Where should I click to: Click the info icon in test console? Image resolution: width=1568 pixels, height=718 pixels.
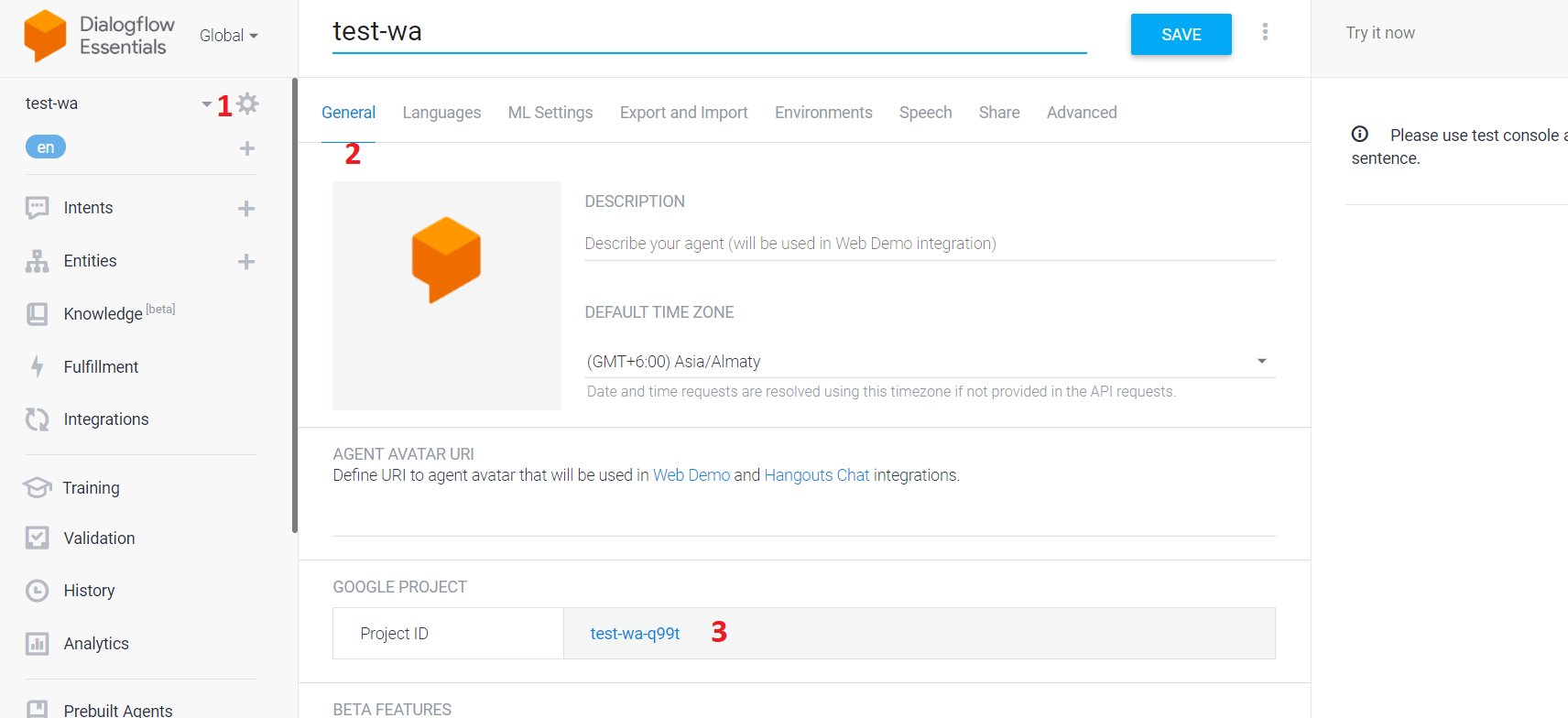point(1360,134)
